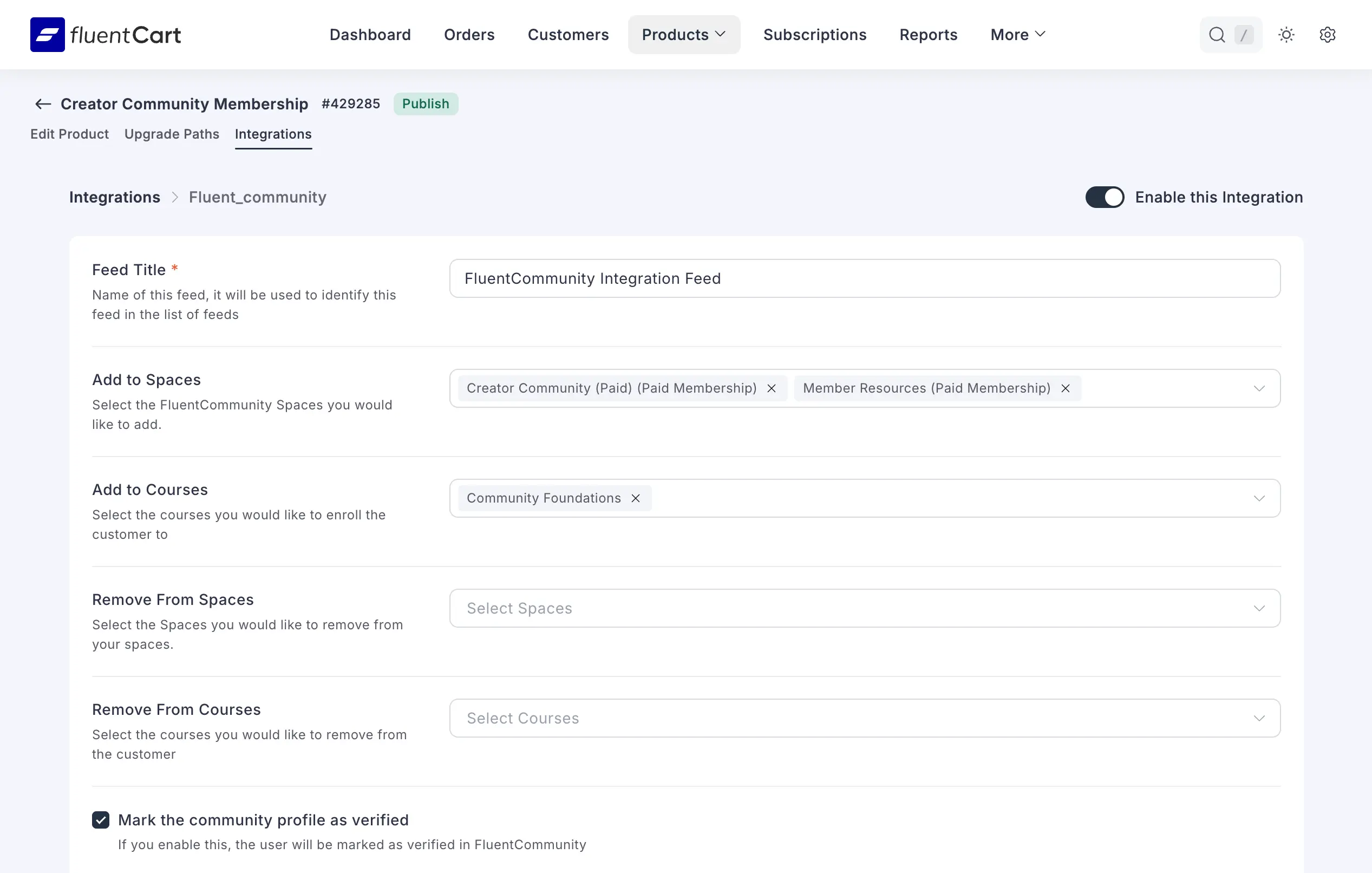Open the Orders page

click(469, 35)
